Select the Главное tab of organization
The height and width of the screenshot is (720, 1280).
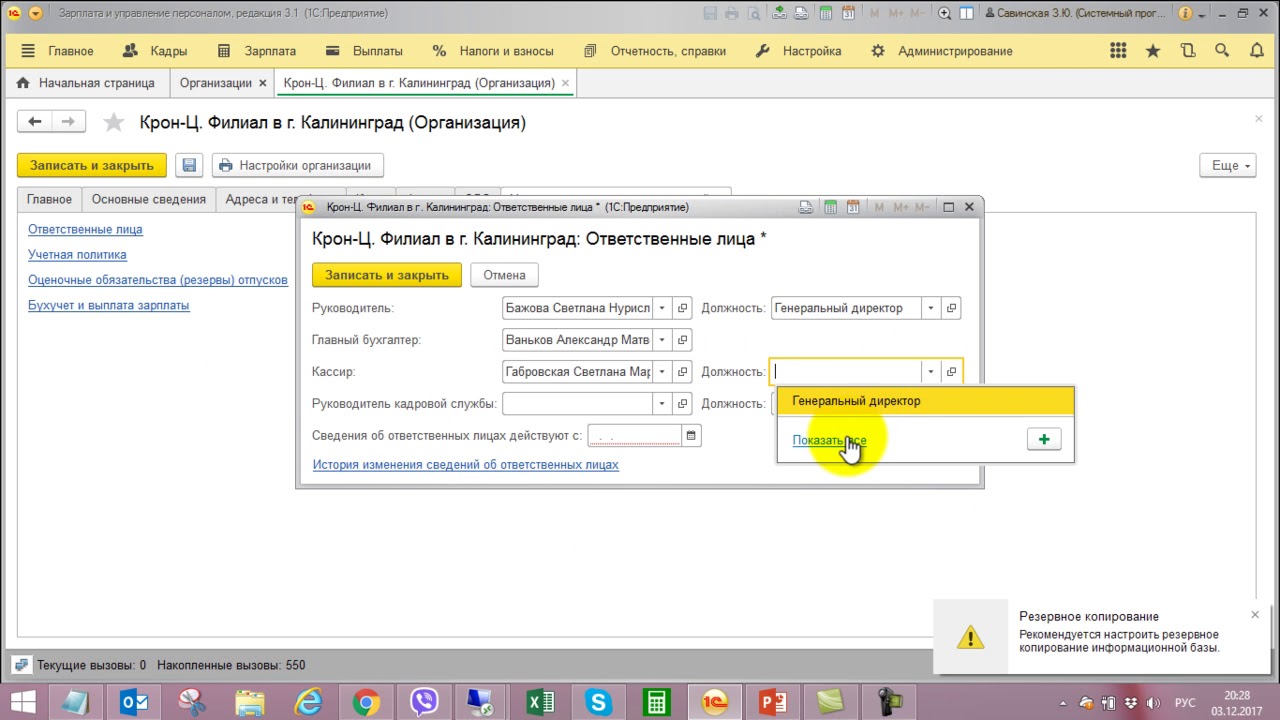(x=49, y=199)
